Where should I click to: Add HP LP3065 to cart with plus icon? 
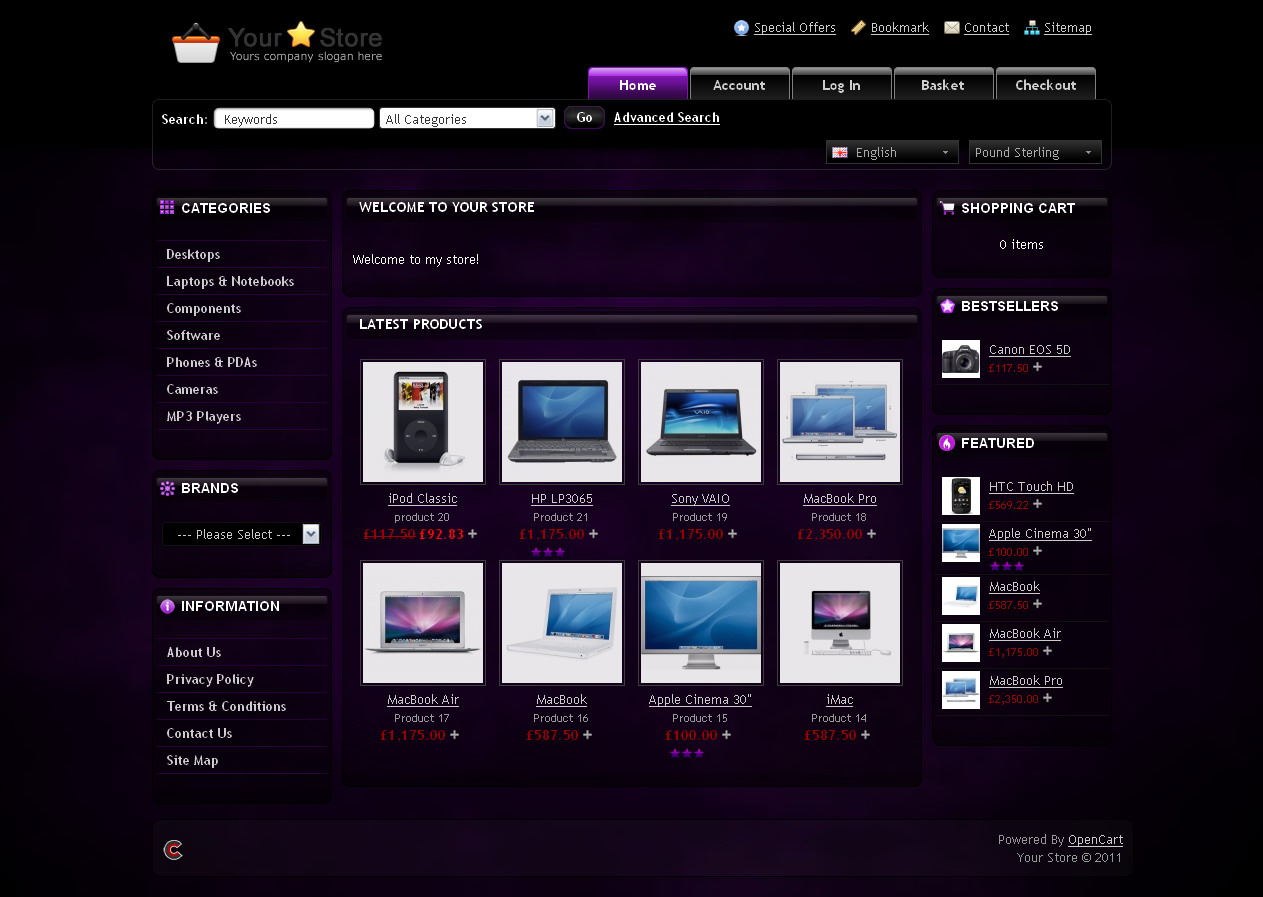[x=593, y=534]
